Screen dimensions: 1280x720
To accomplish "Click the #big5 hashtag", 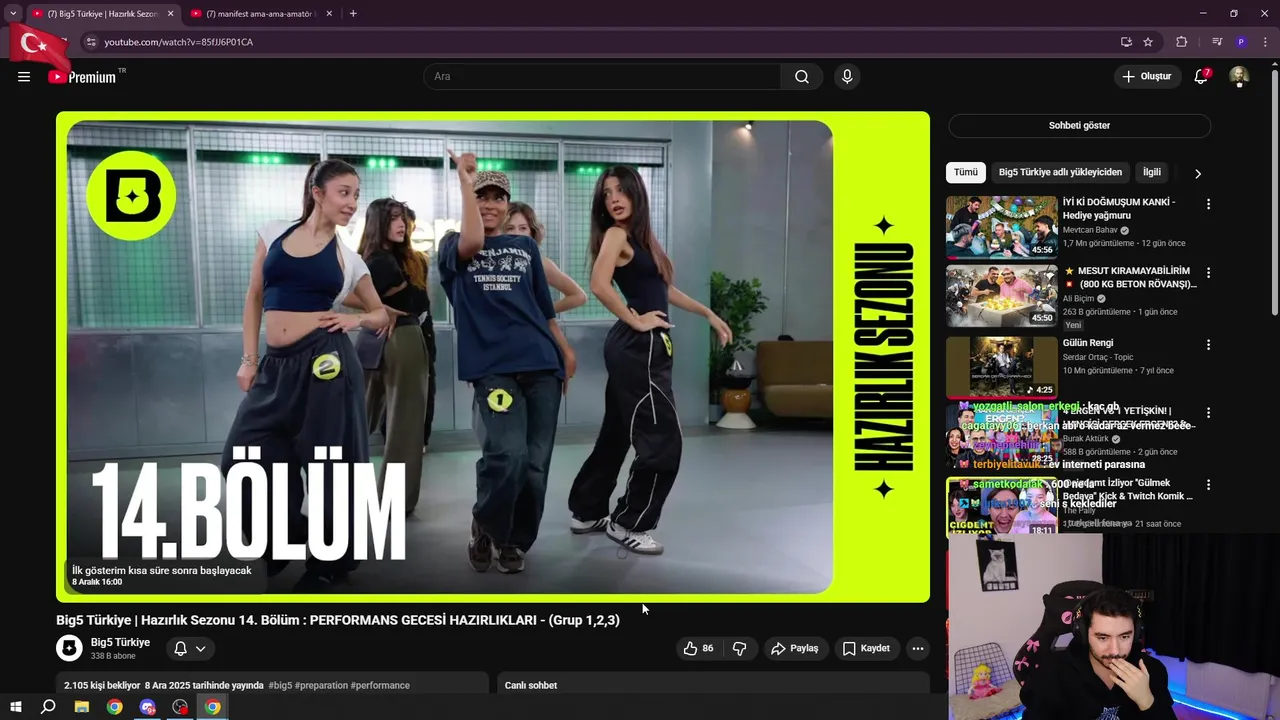I will pyautogui.click(x=280, y=686).
